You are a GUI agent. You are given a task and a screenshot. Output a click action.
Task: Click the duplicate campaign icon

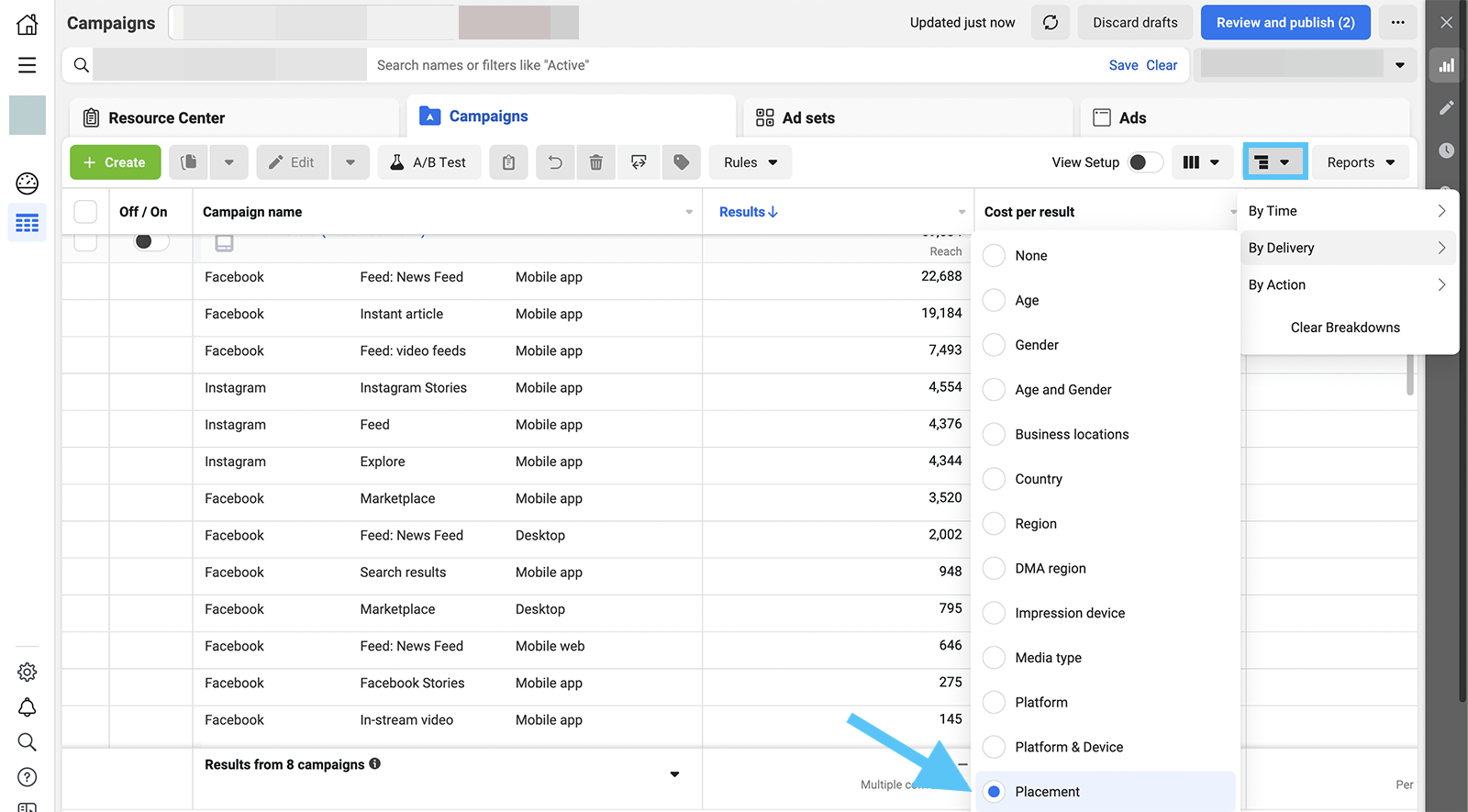tap(189, 162)
